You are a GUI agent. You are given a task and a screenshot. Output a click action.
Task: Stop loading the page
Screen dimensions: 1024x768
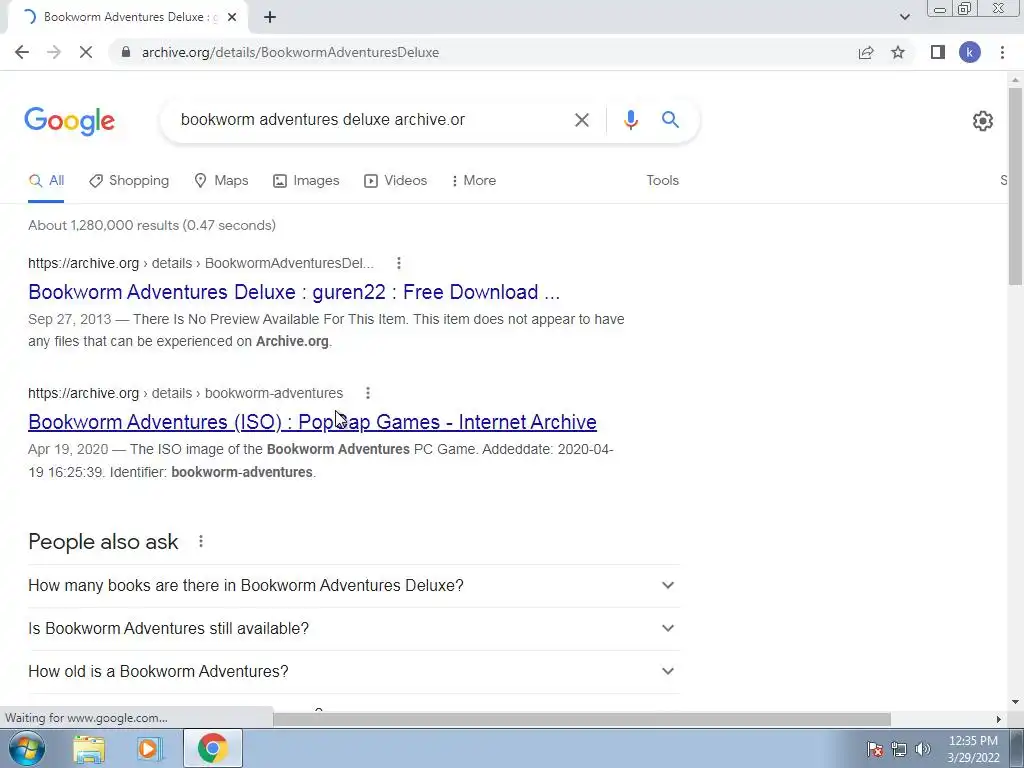coord(86,52)
